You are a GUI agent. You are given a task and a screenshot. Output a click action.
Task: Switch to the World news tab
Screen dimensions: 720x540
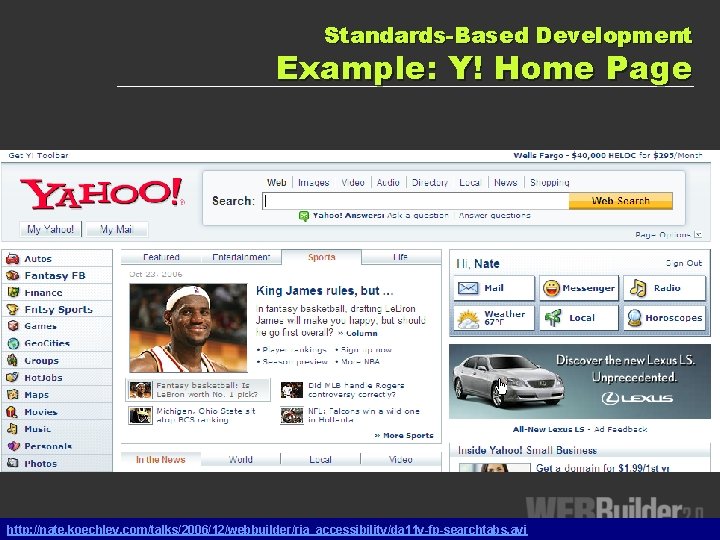click(241, 460)
